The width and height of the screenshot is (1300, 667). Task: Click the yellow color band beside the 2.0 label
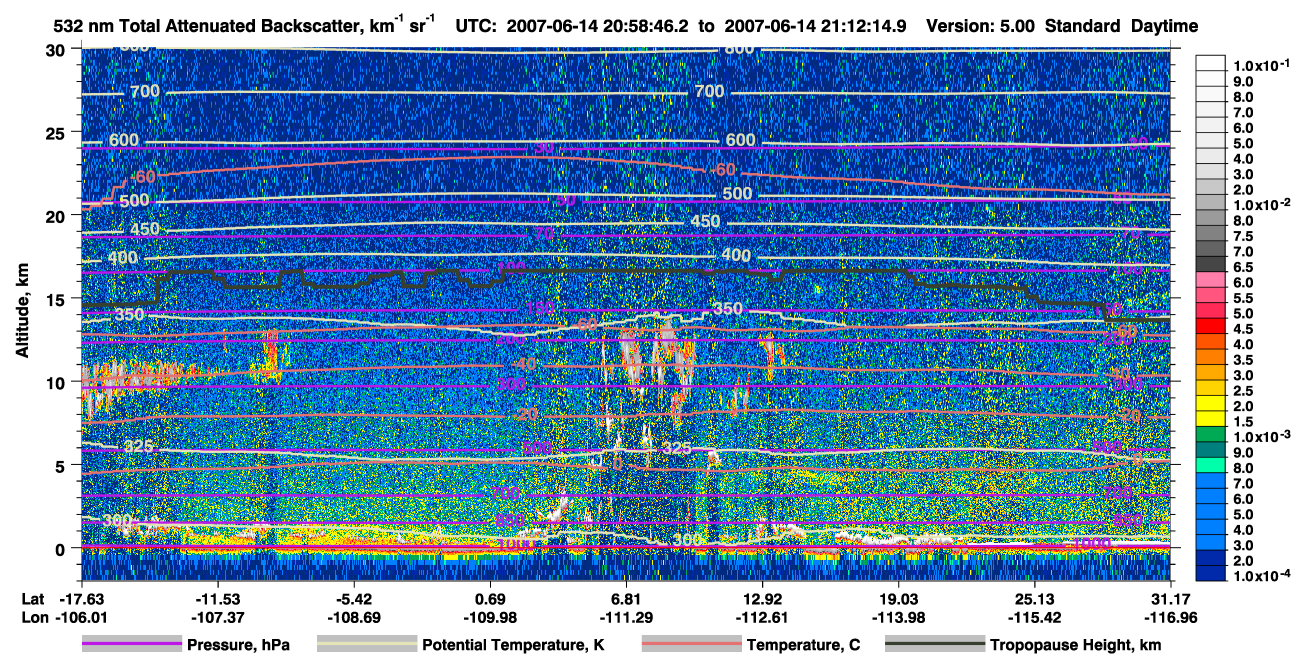pos(1213,402)
